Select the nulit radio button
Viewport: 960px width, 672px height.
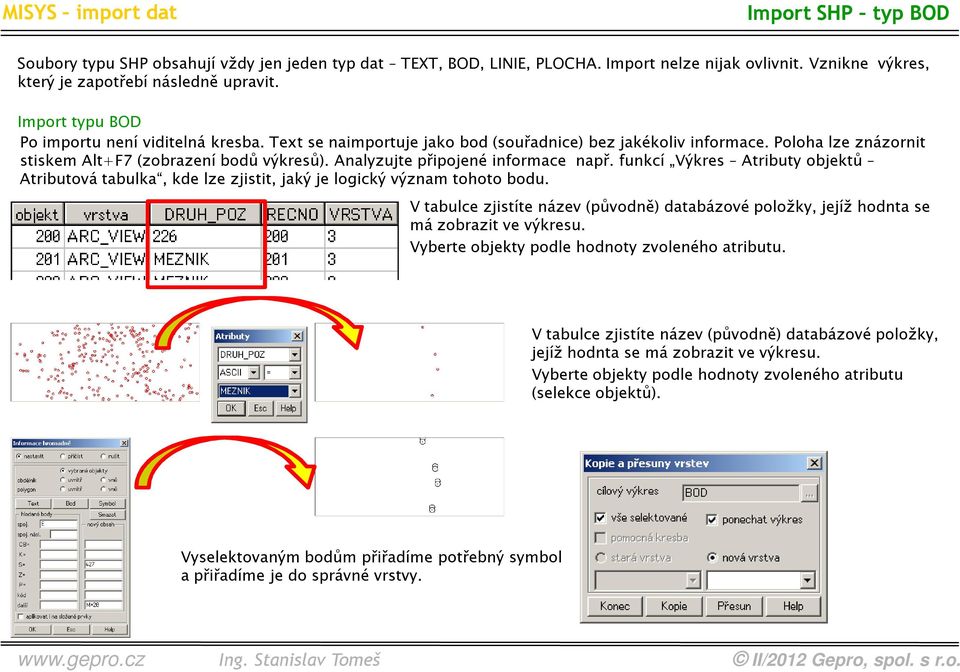pyautogui.click(x=103, y=456)
